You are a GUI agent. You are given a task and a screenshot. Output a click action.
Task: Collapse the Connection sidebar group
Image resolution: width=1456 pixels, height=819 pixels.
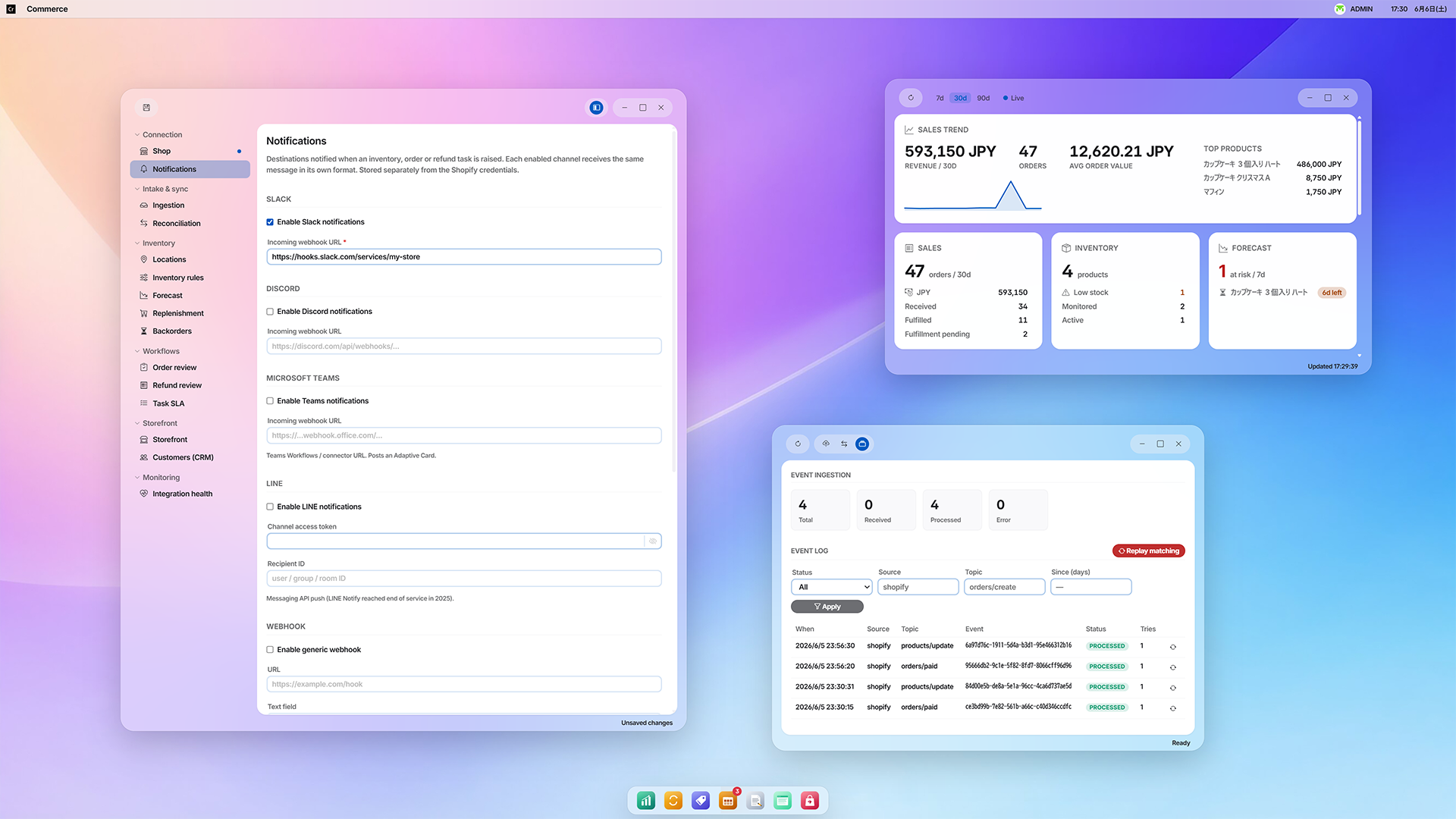click(158, 135)
